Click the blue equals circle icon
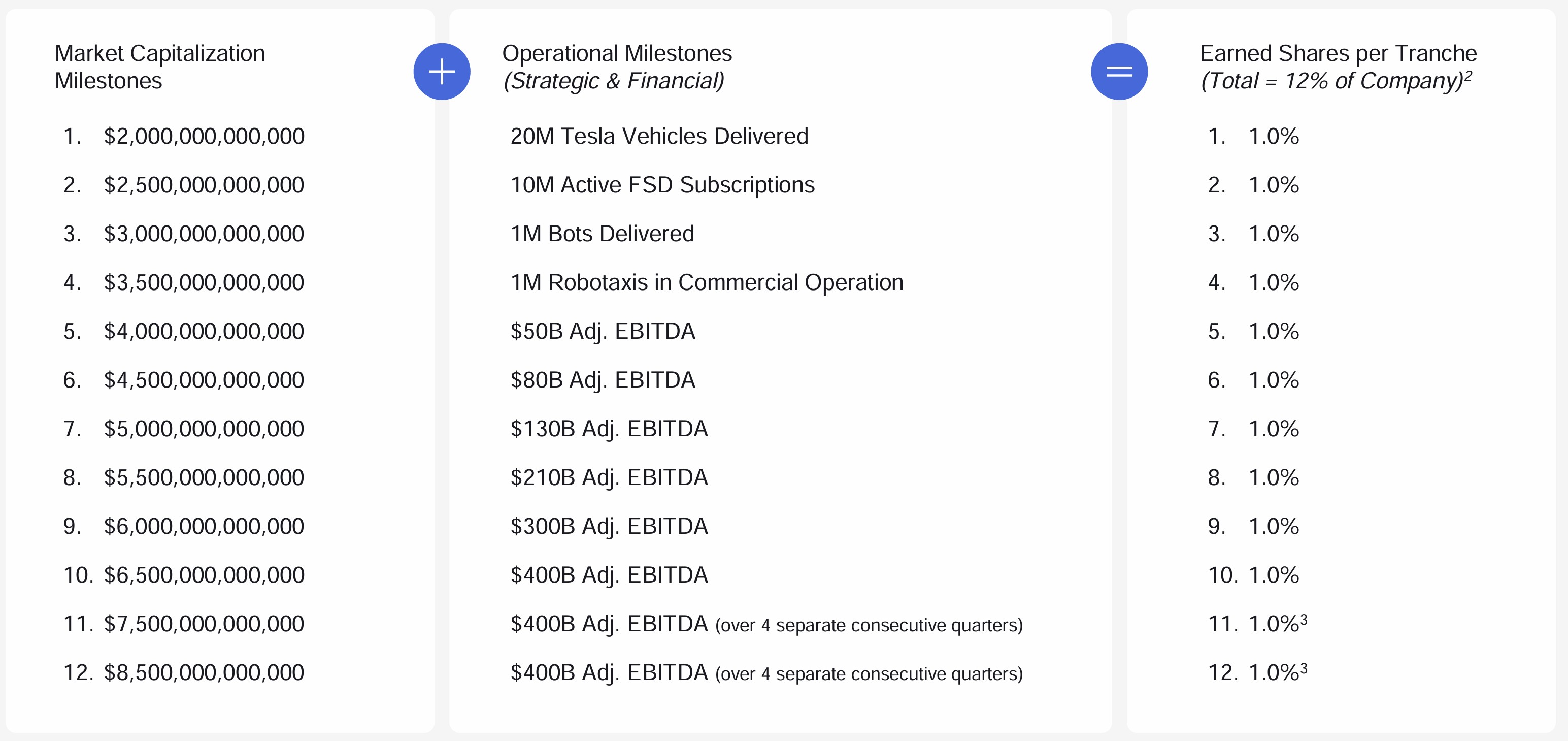This screenshot has height=741, width=1568. [1119, 72]
